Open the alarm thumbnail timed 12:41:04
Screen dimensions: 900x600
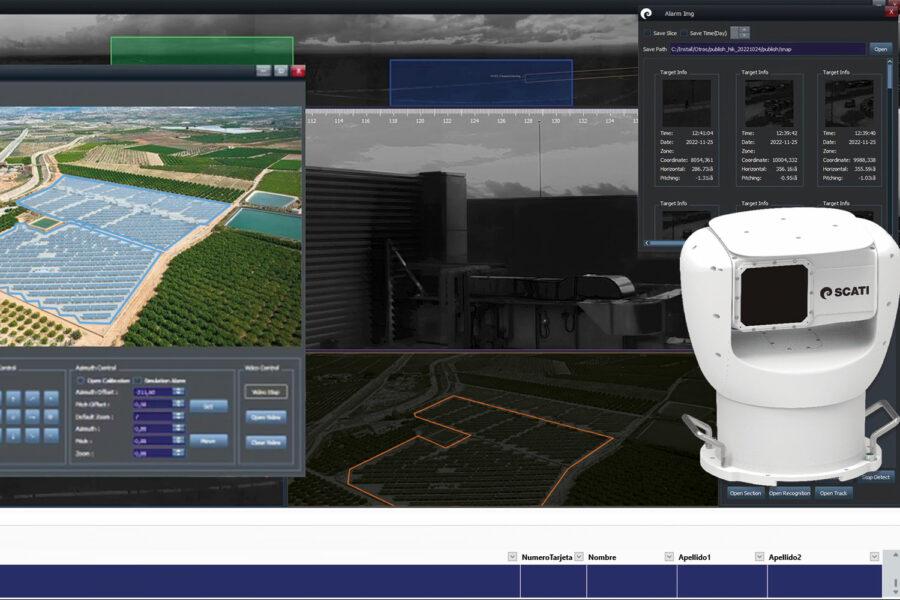686,103
